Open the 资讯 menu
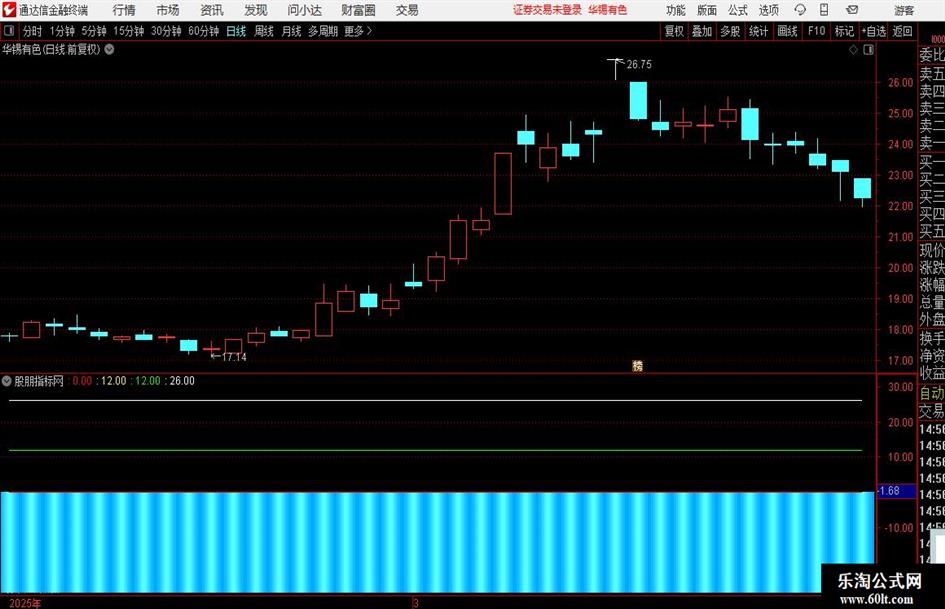 tap(212, 10)
